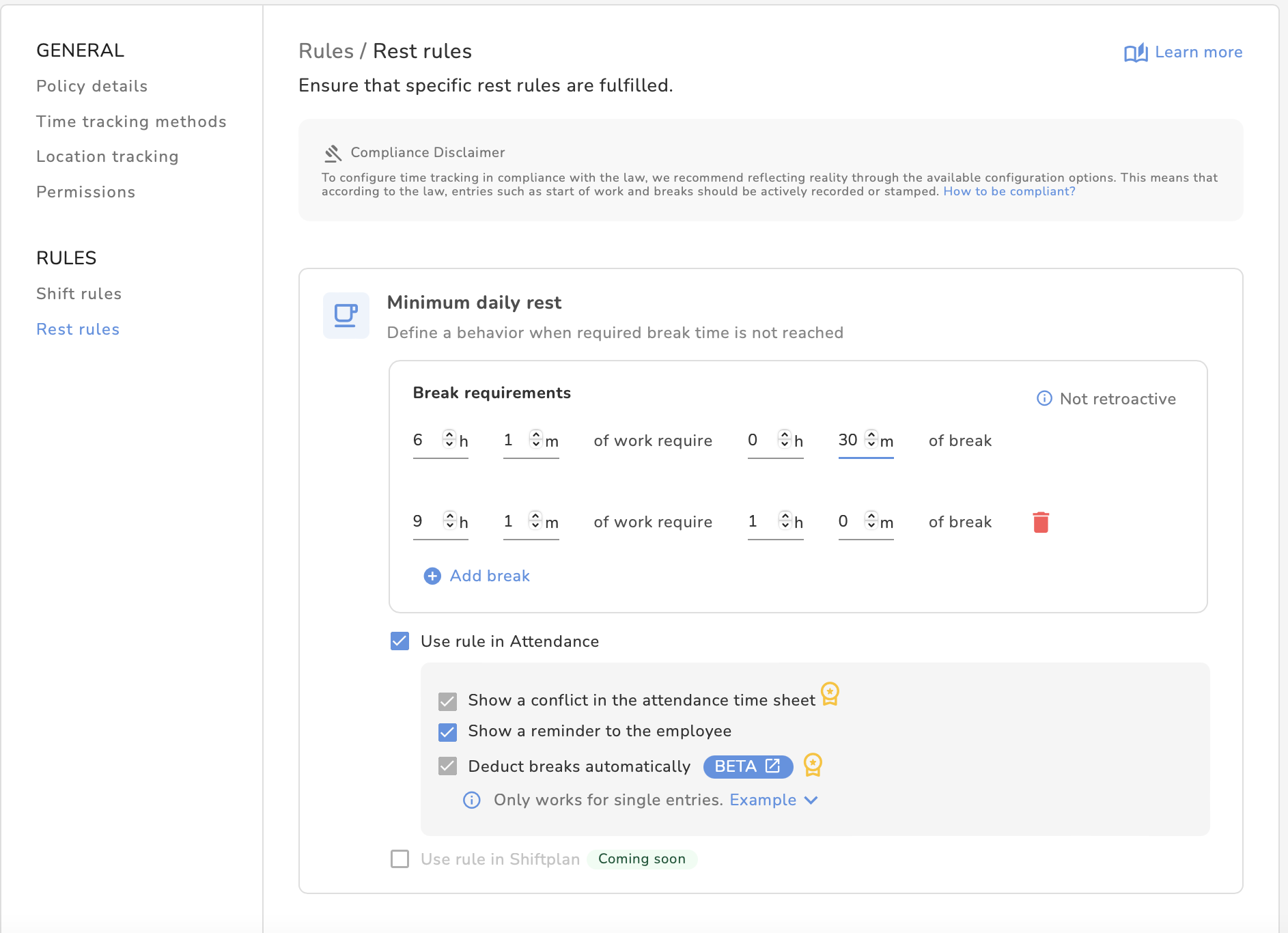Go to Time tracking methods section
The height and width of the screenshot is (933, 1288).
pos(131,122)
